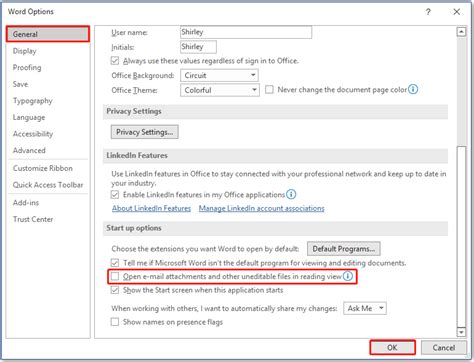This screenshot has width=474, height=362.
Task: Click the vertical scrollbar thumb
Action: 461,236
